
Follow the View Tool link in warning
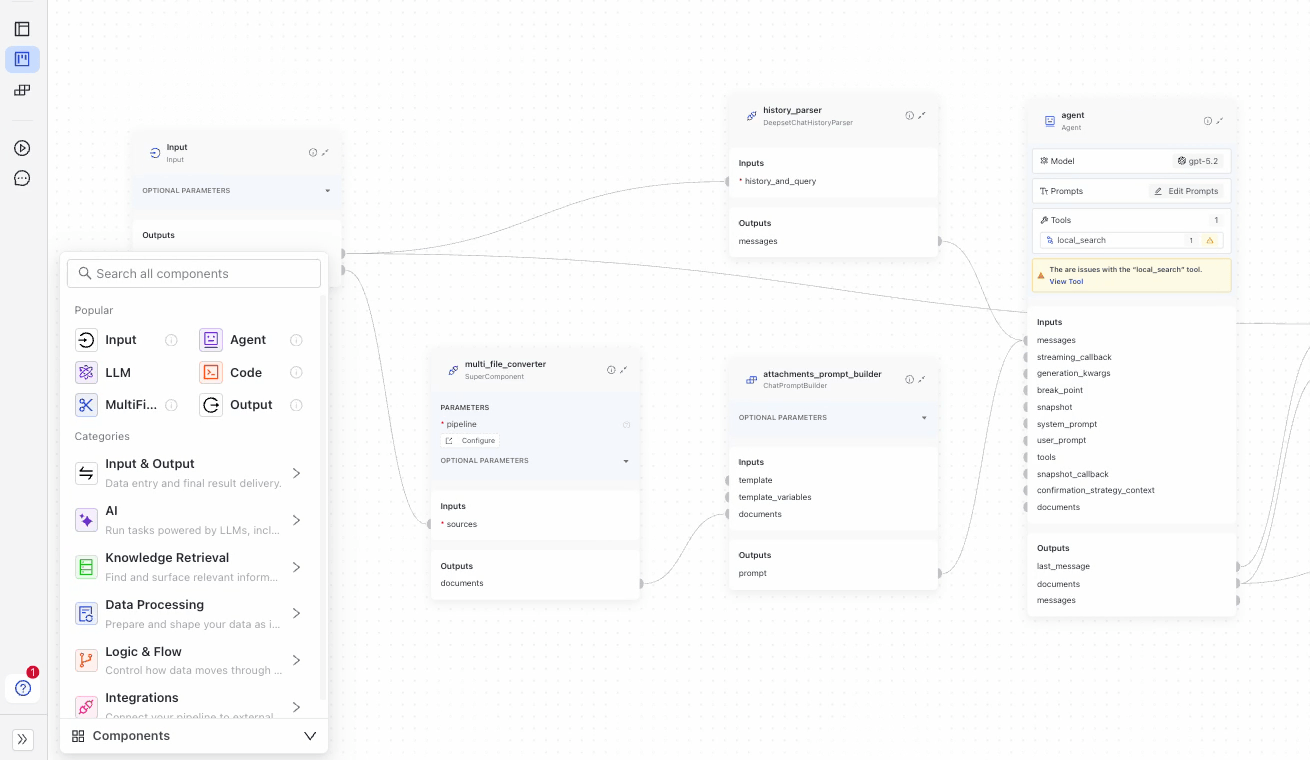[x=1066, y=282]
